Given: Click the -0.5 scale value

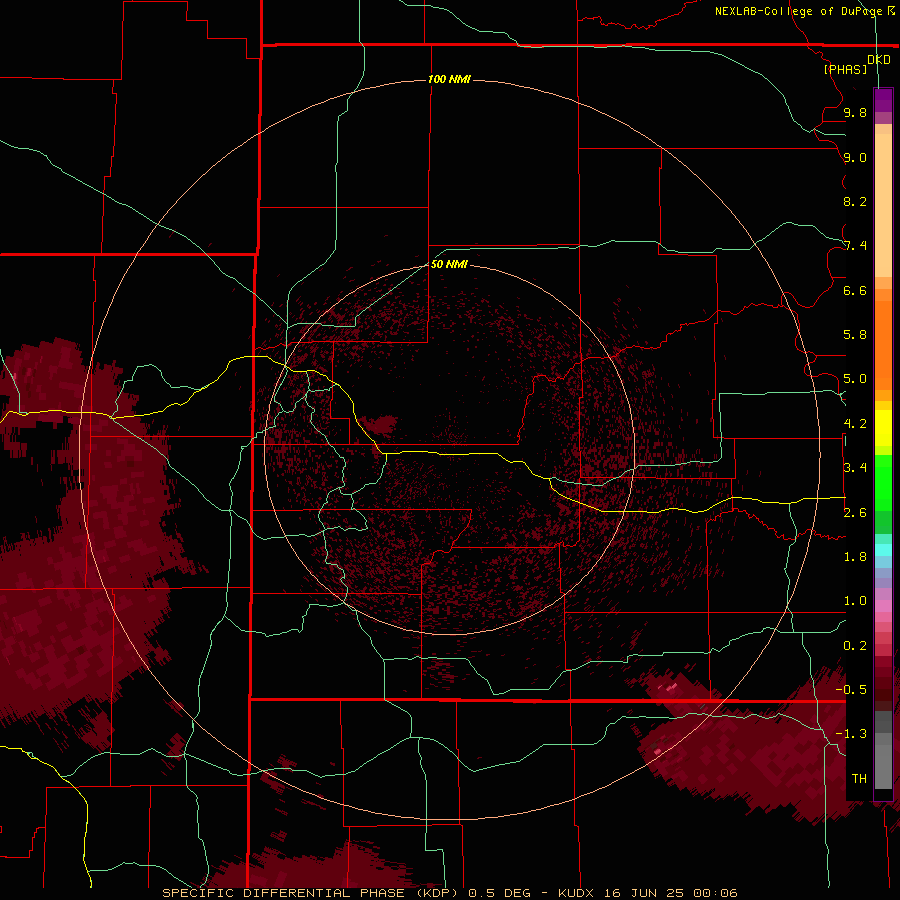Looking at the screenshot, I should pos(851,690).
